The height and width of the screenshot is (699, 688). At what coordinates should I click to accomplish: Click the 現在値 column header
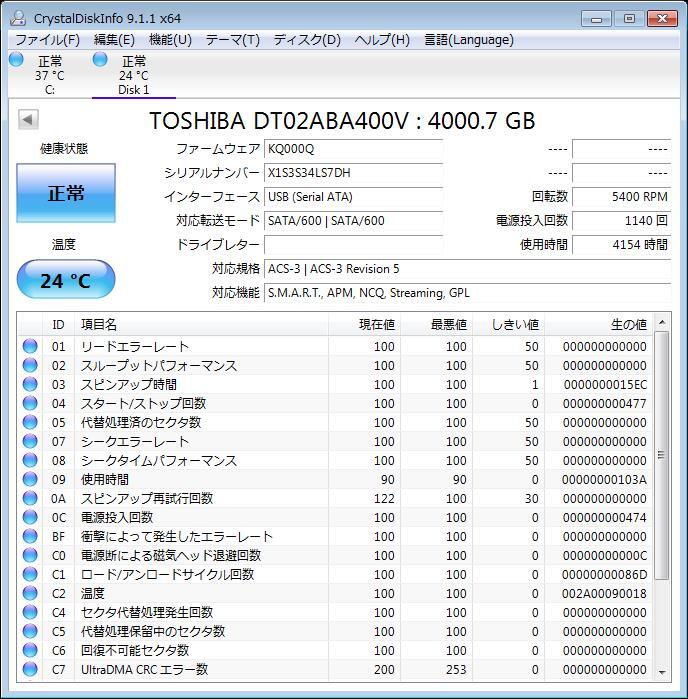click(365, 325)
